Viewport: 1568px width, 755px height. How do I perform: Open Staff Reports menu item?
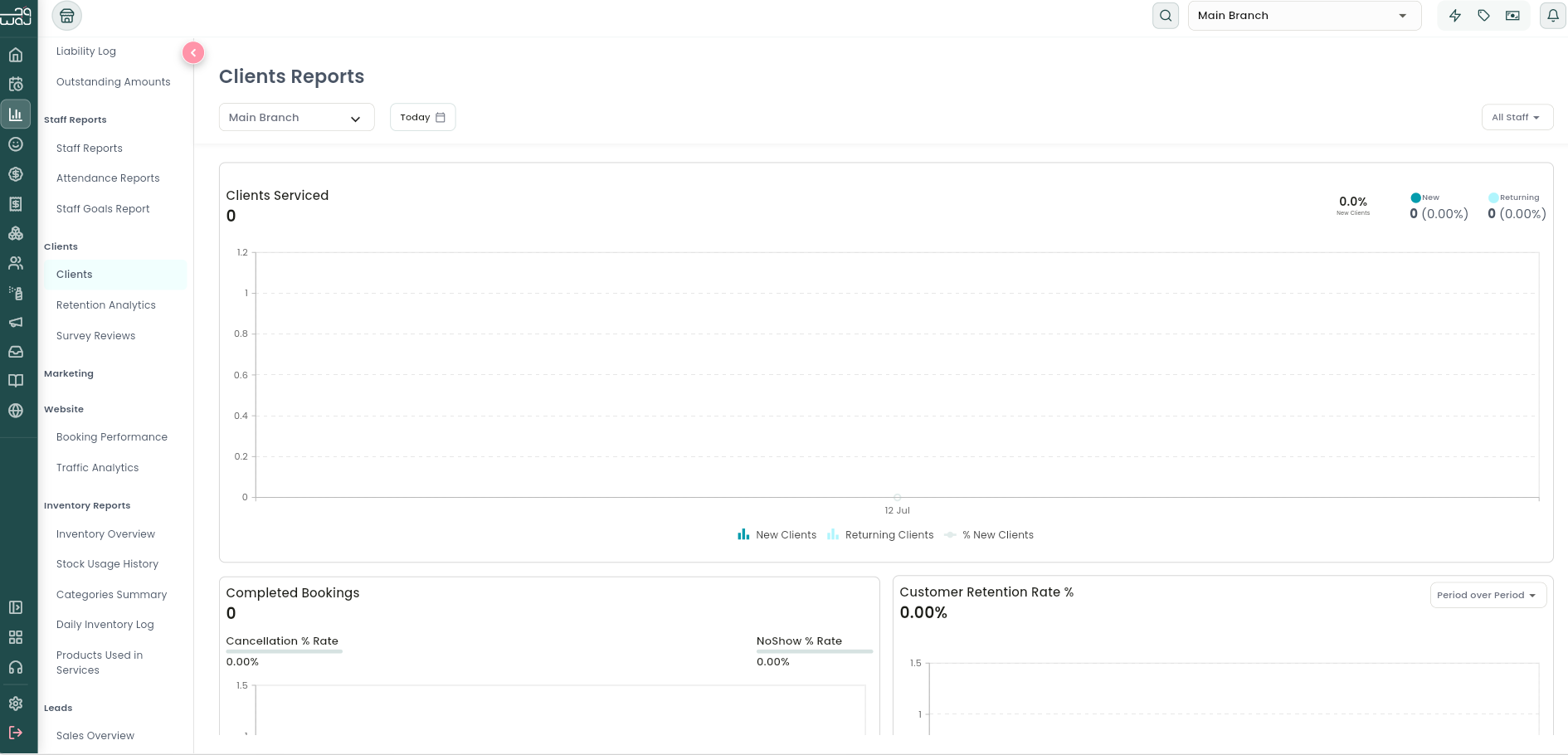90,149
